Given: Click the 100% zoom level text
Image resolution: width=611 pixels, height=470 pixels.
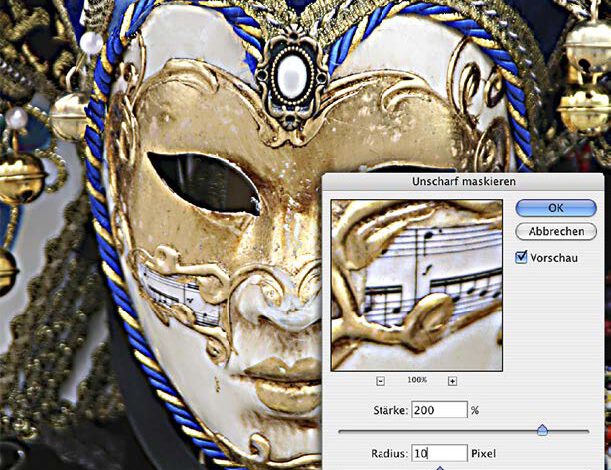Looking at the screenshot, I should [x=417, y=380].
